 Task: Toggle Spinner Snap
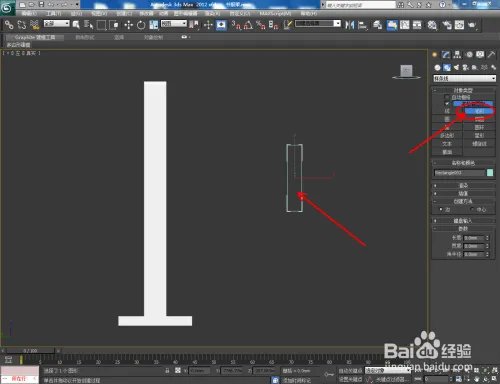(273, 25)
